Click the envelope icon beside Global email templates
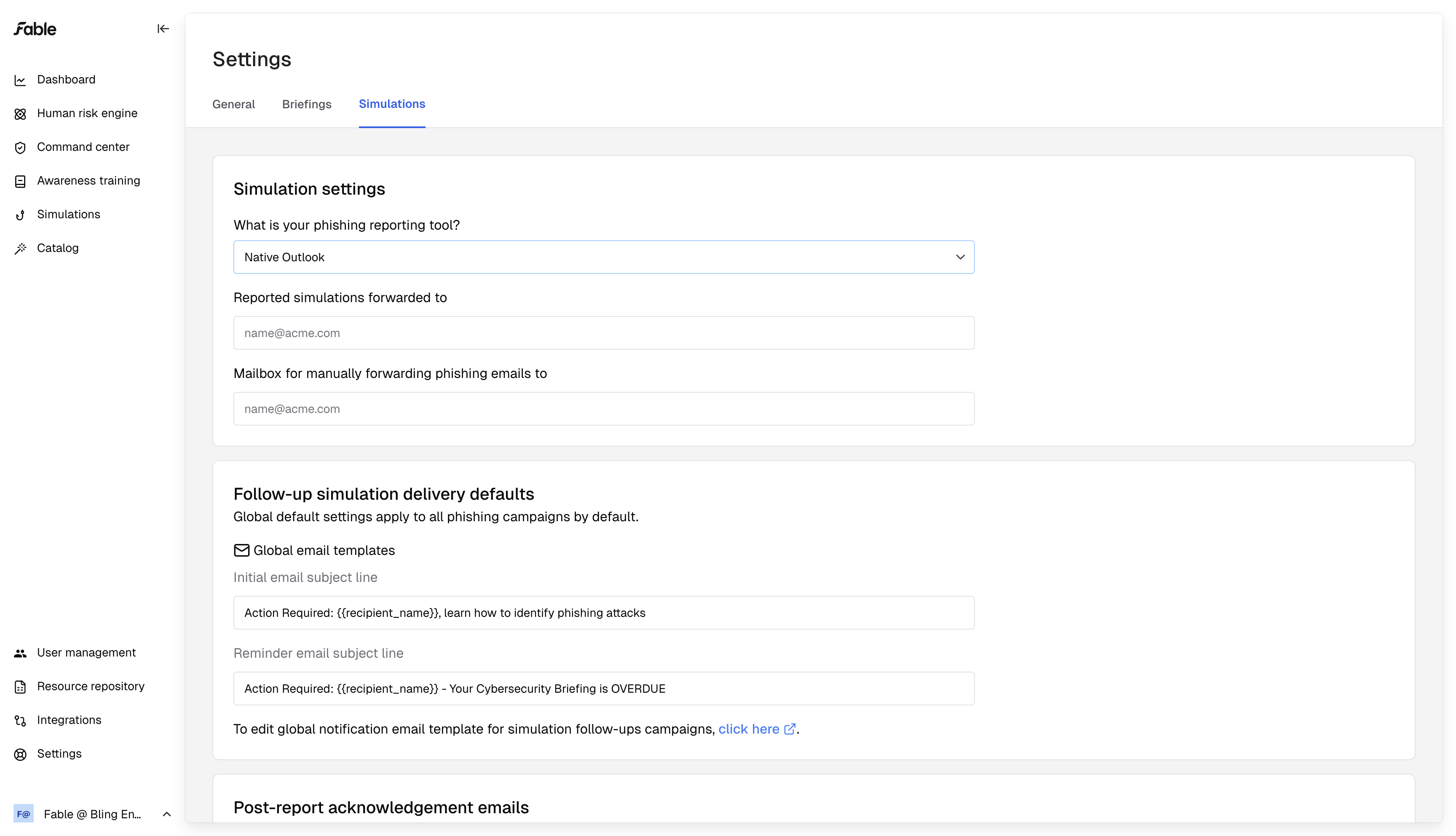1456x836 pixels. coord(242,550)
